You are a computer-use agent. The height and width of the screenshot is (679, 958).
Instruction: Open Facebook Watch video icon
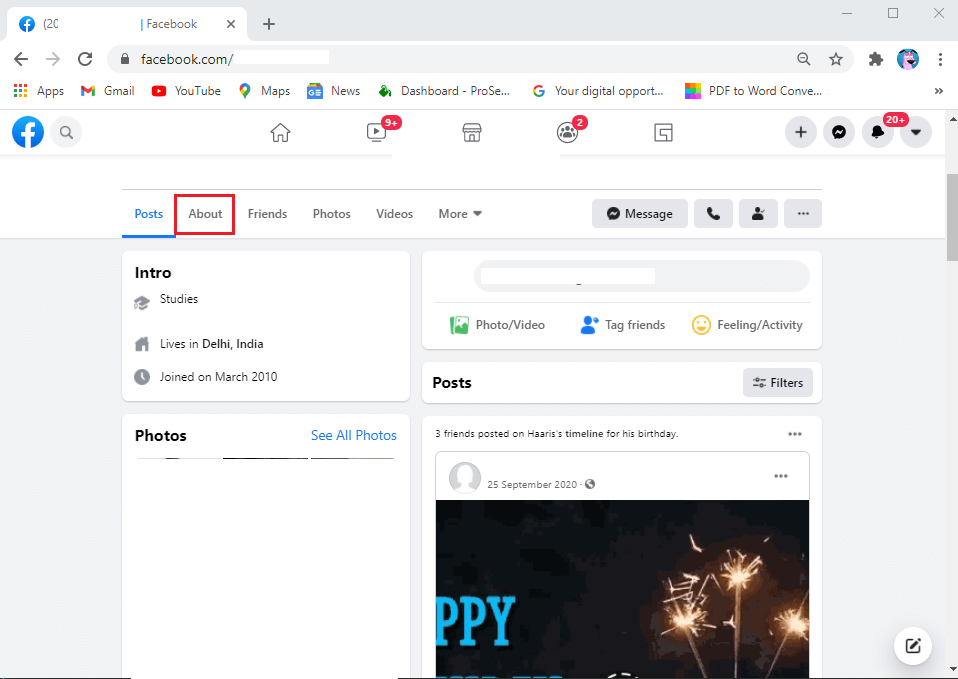(x=376, y=132)
